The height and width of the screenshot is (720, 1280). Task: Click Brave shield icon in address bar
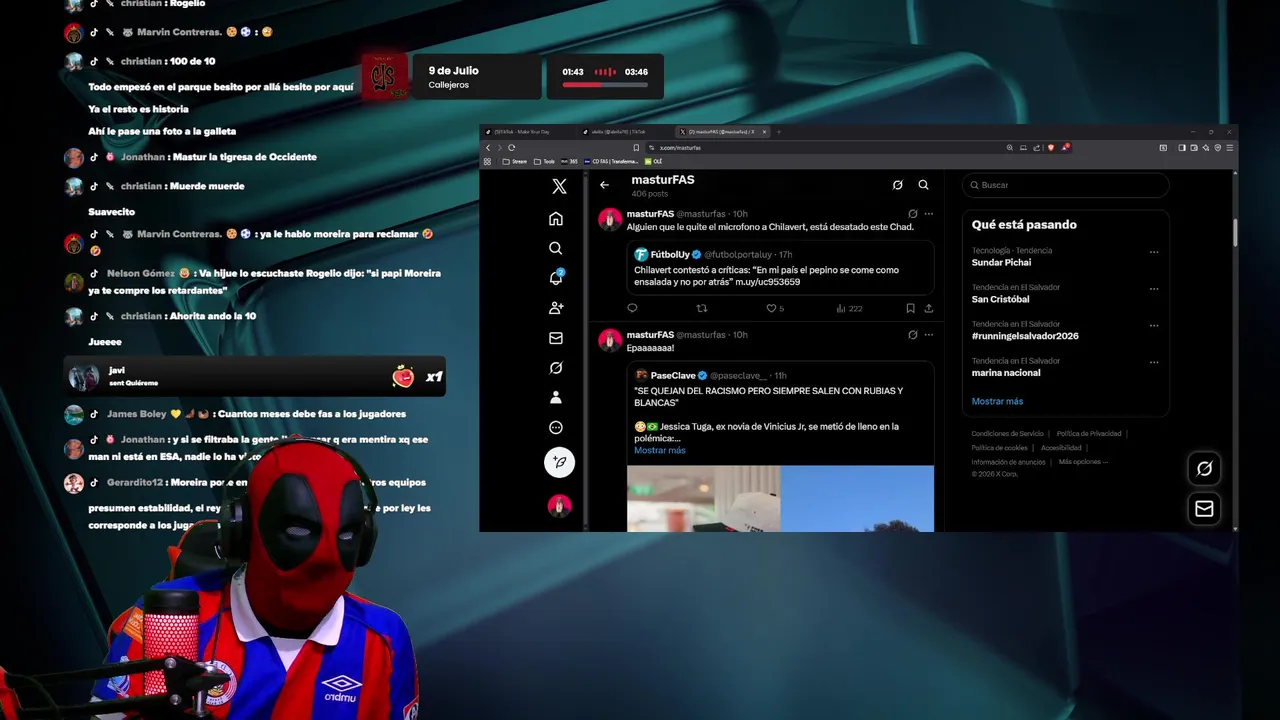point(1051,148)
